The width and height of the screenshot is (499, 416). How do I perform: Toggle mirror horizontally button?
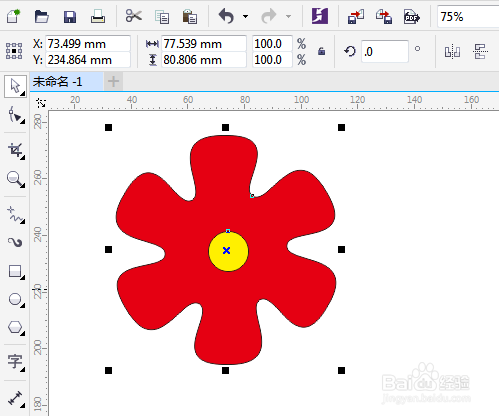point(452,52)
